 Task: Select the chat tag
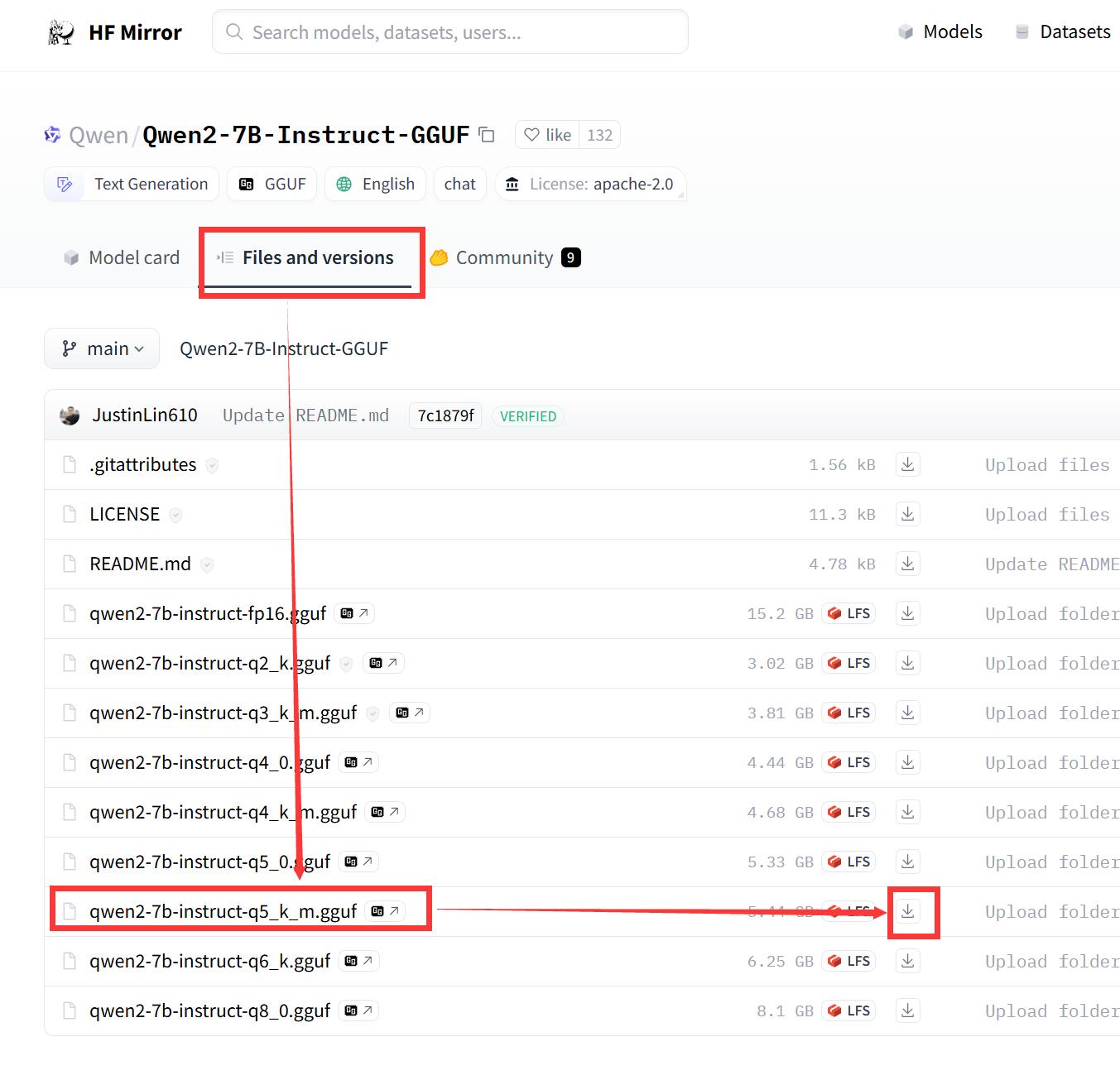459,184
